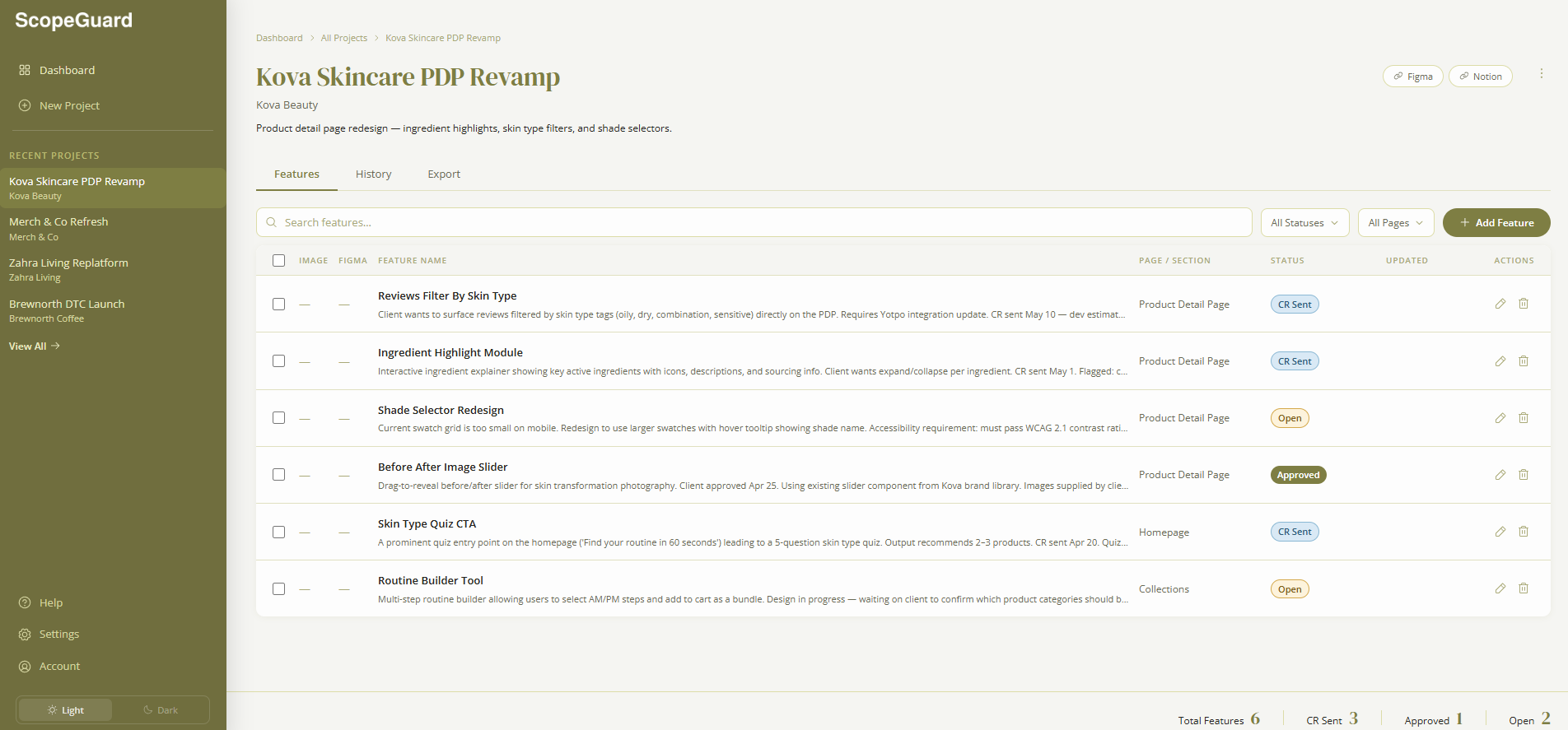1568x730 pixels.
Task: Switch to the History tab
Action: pyautogui.click(x=373, y=174)
